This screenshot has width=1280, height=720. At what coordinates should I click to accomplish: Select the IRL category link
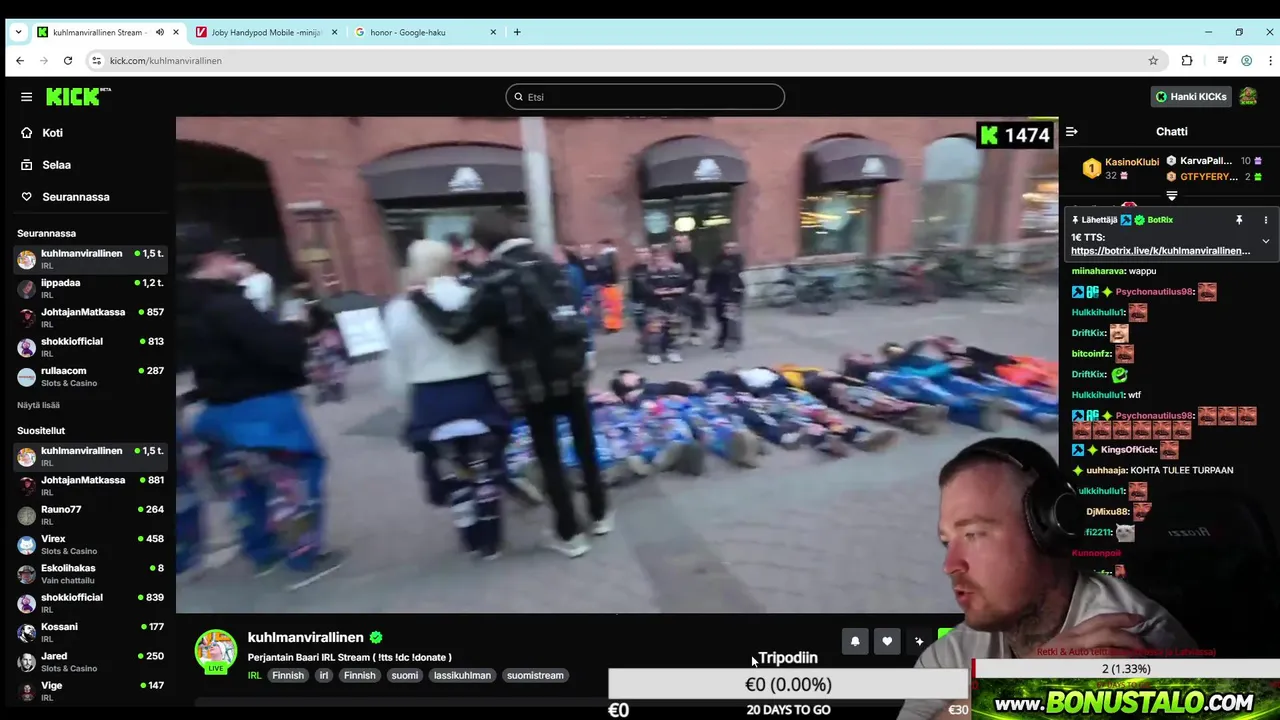(254, 675)
